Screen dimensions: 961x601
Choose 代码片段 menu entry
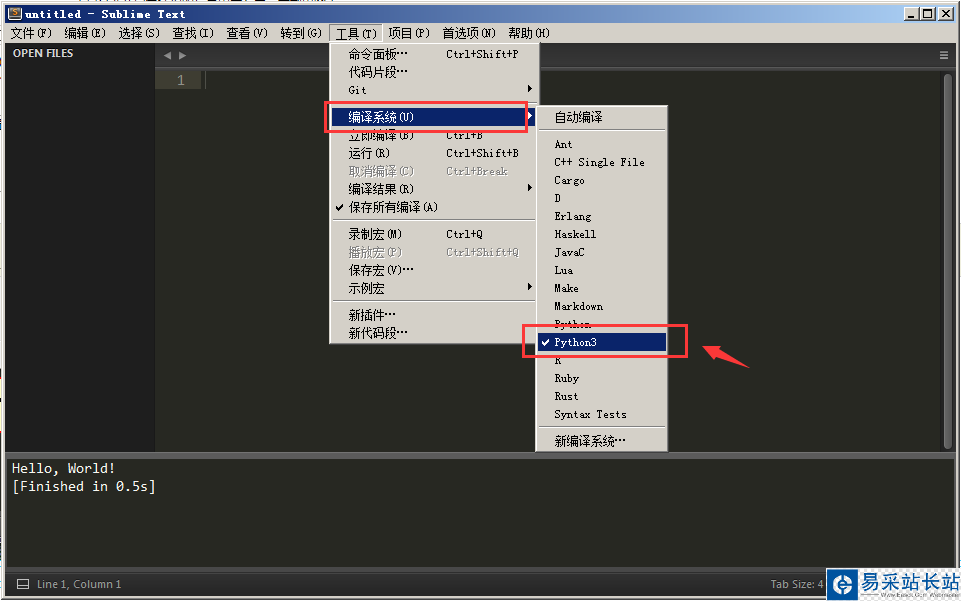click(x=434, y=72)
